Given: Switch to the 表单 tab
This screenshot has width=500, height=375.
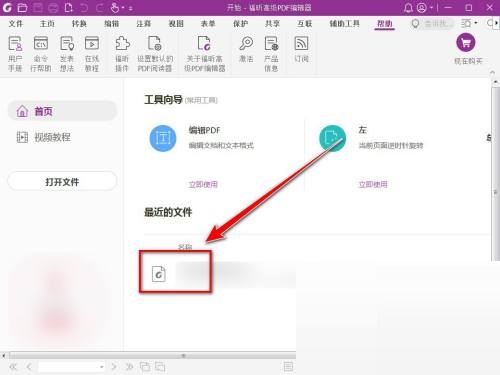Looking at the screenshot, I should [208, 24].
